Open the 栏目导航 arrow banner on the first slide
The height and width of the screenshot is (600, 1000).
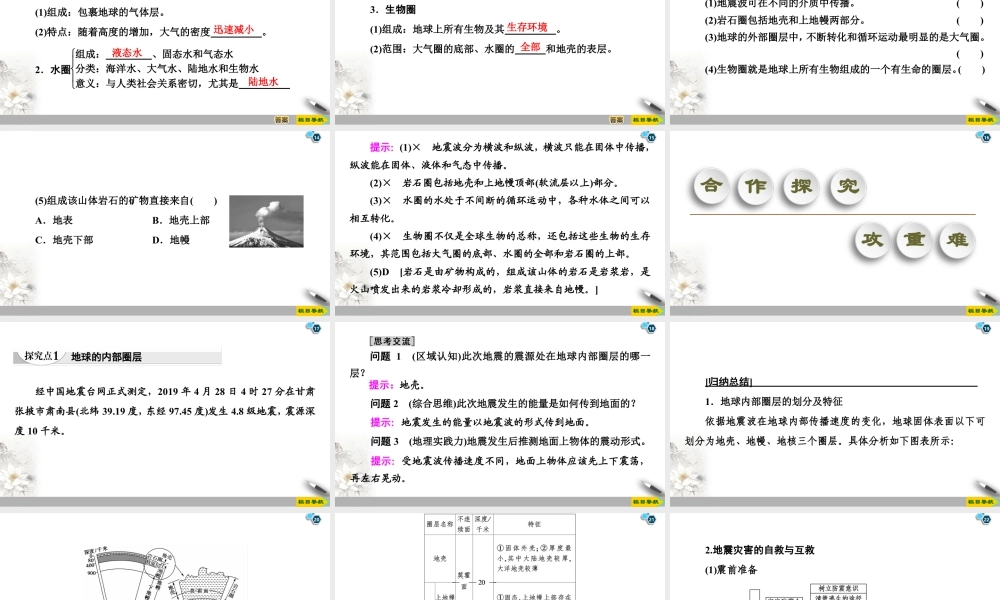point(309,120)
